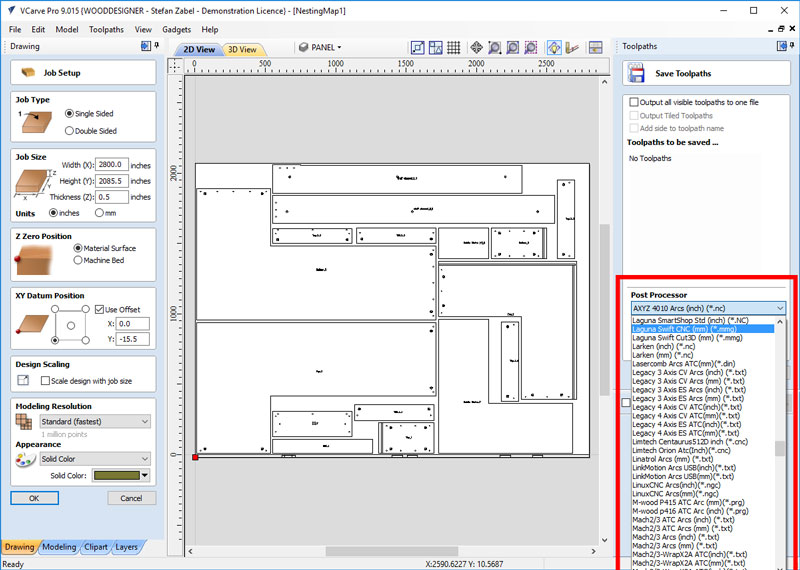800x570 pixels.
Task: Click the ruler origin corner icon
Action: click(x=174, y=65)
